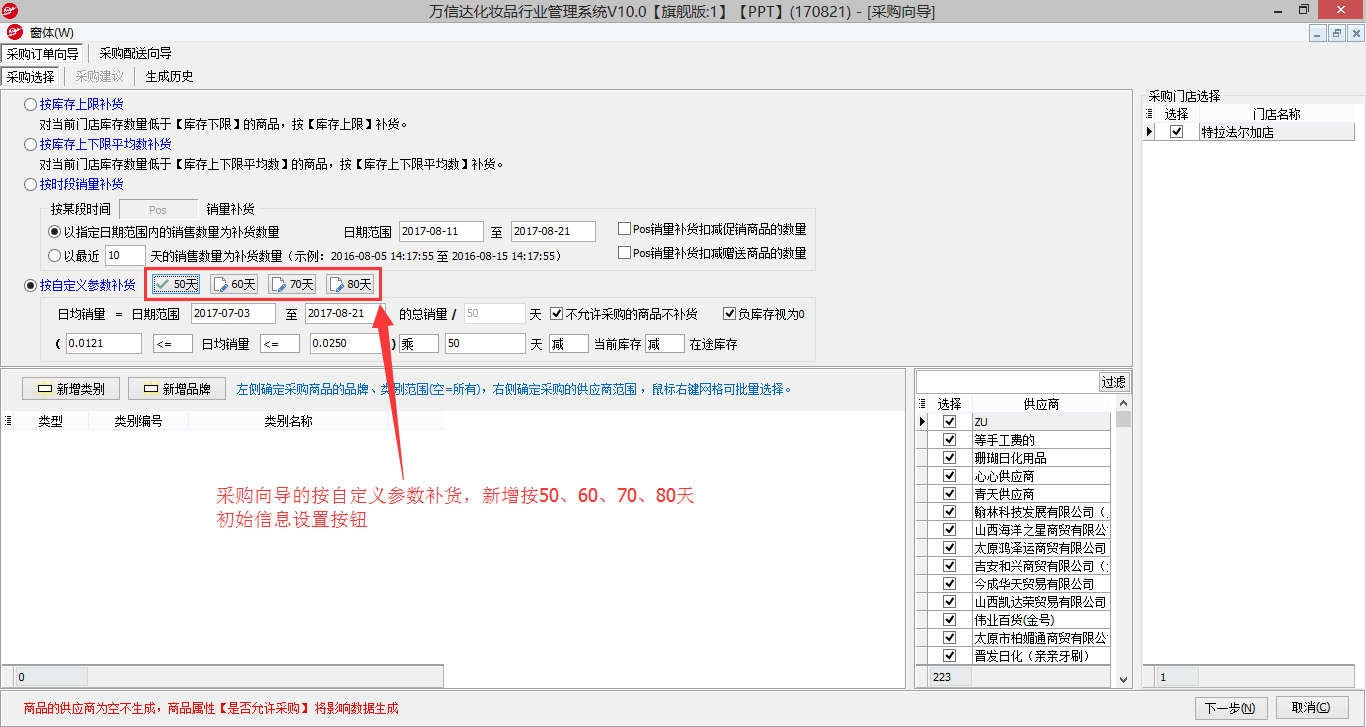Select the 70天 preset button
1366x727 pixels.
click(x=293, y=285)
